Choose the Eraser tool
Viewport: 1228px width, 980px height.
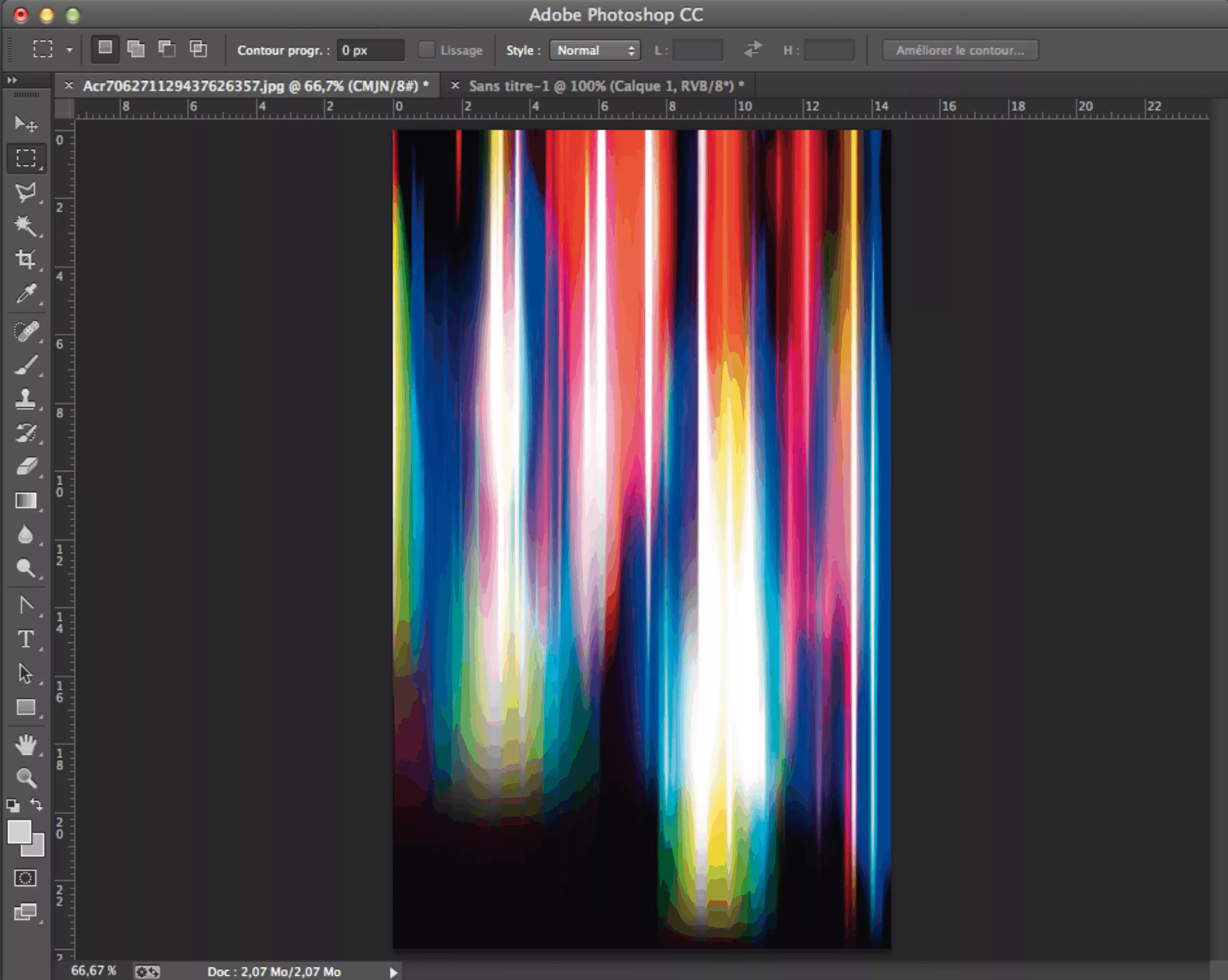[x=25, y=467]
